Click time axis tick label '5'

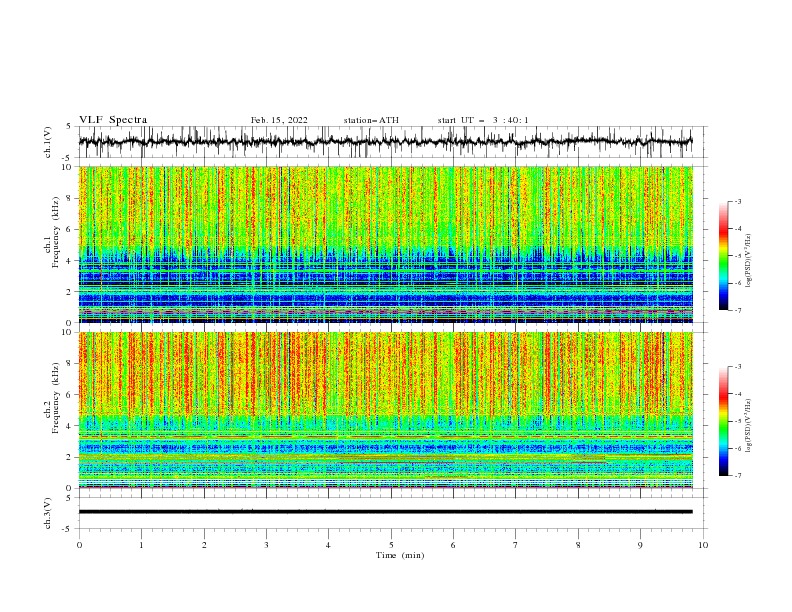click(x=391, y=545)
